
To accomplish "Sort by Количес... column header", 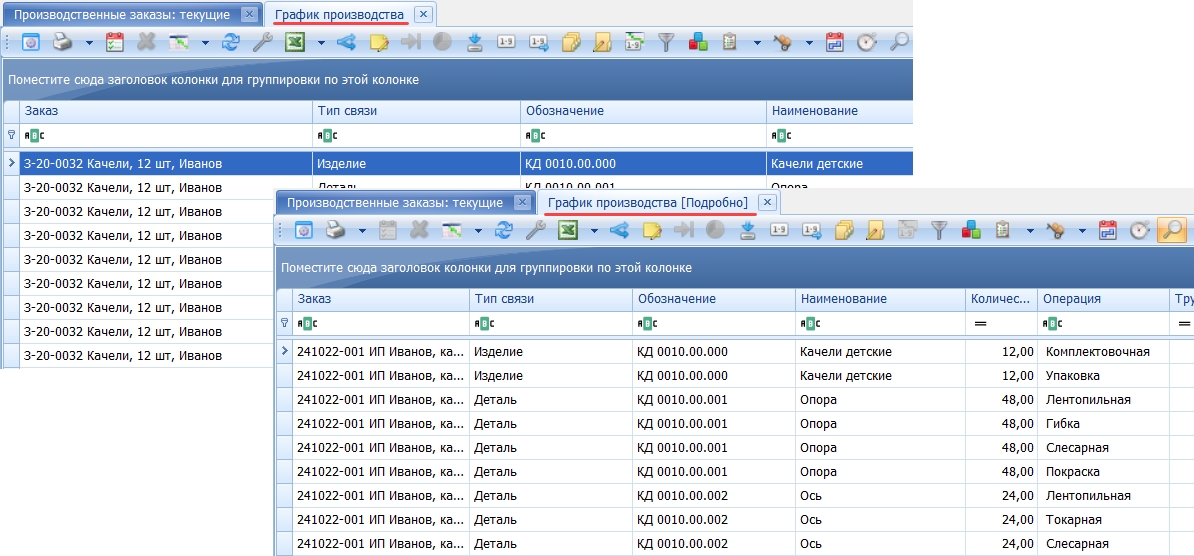I will (x=1001, y=299).
